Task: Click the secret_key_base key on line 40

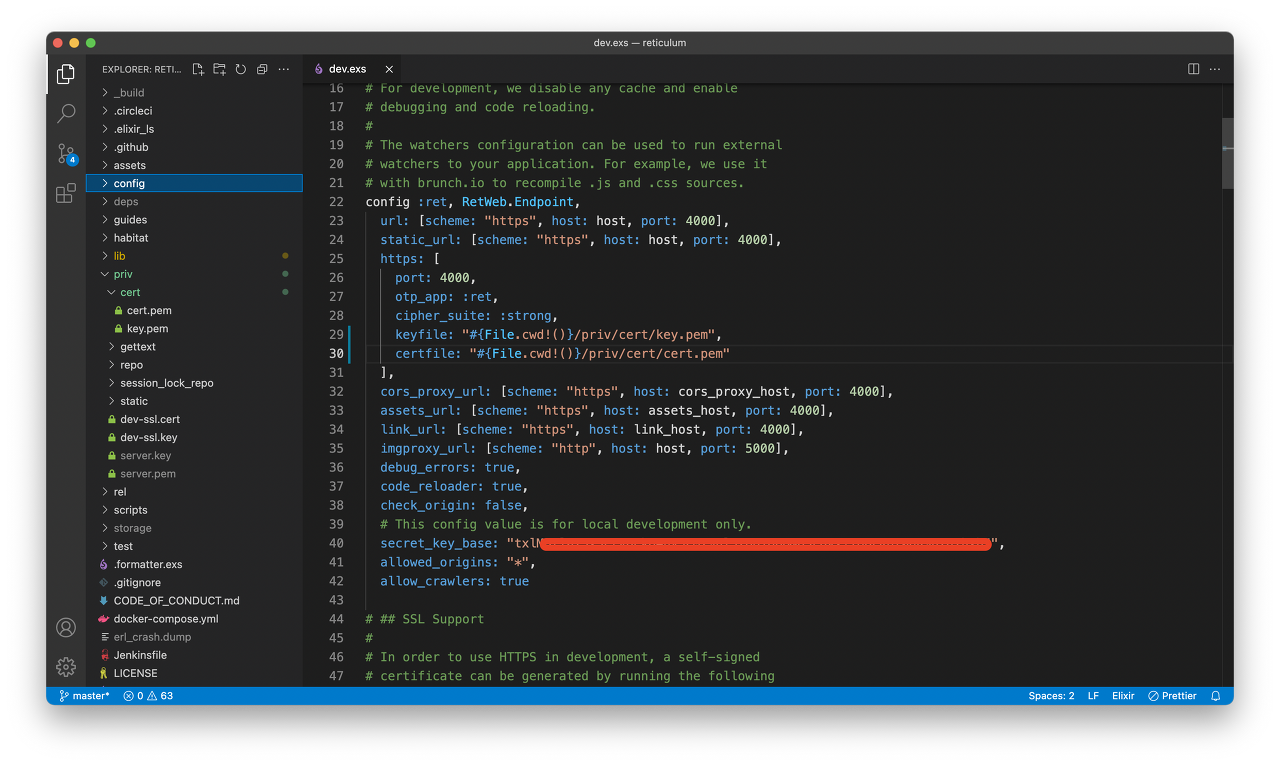Action: point(438,543)
